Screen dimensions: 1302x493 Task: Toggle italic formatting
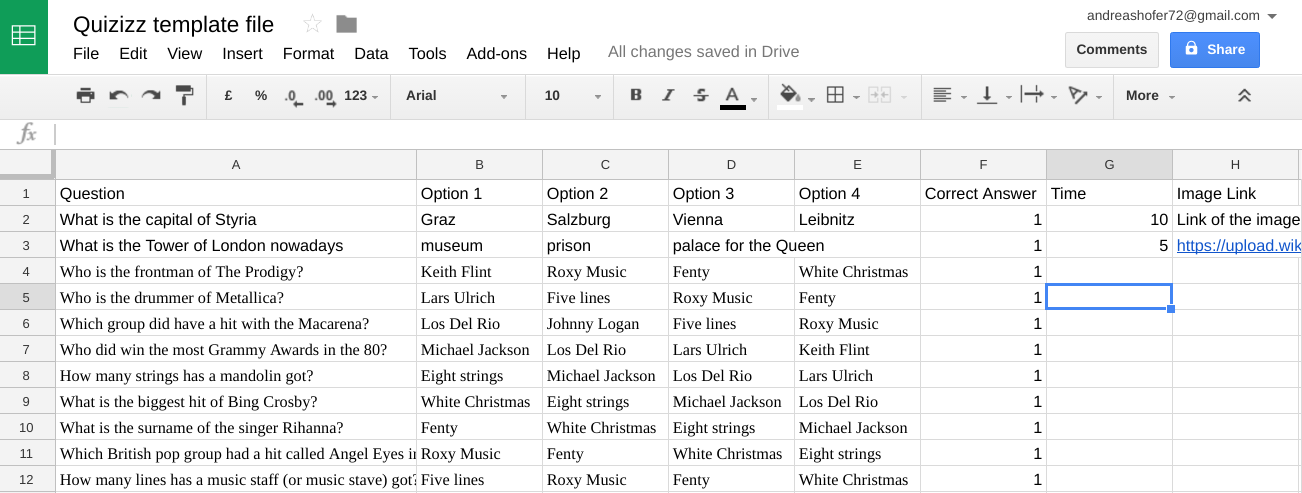click(x=668, y=95)
